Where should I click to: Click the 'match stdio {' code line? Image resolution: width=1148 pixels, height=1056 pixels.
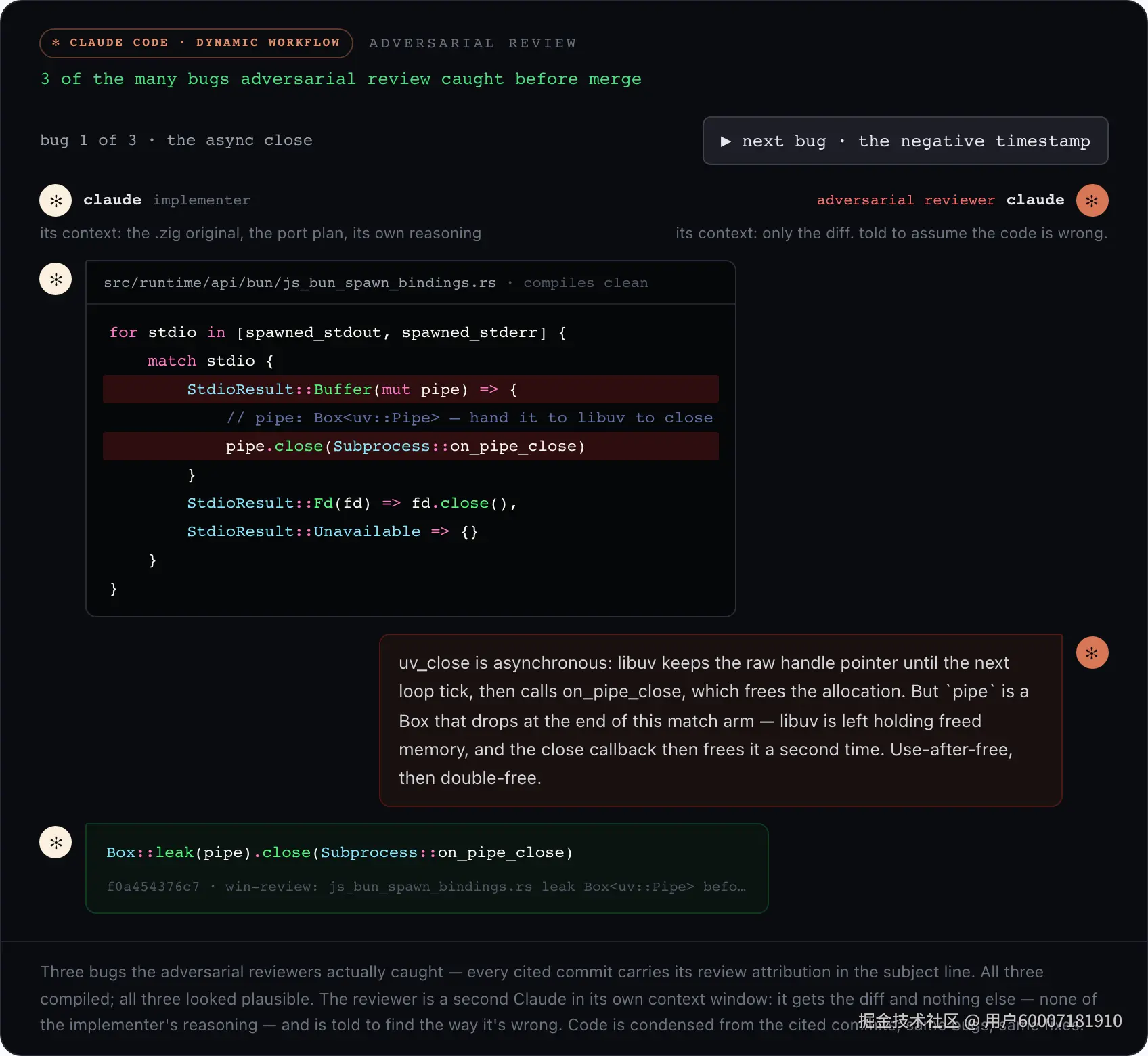coord(211,361)
